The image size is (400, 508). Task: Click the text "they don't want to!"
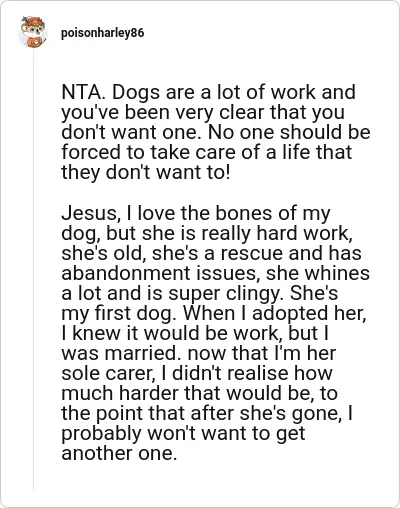click(146, 172)
